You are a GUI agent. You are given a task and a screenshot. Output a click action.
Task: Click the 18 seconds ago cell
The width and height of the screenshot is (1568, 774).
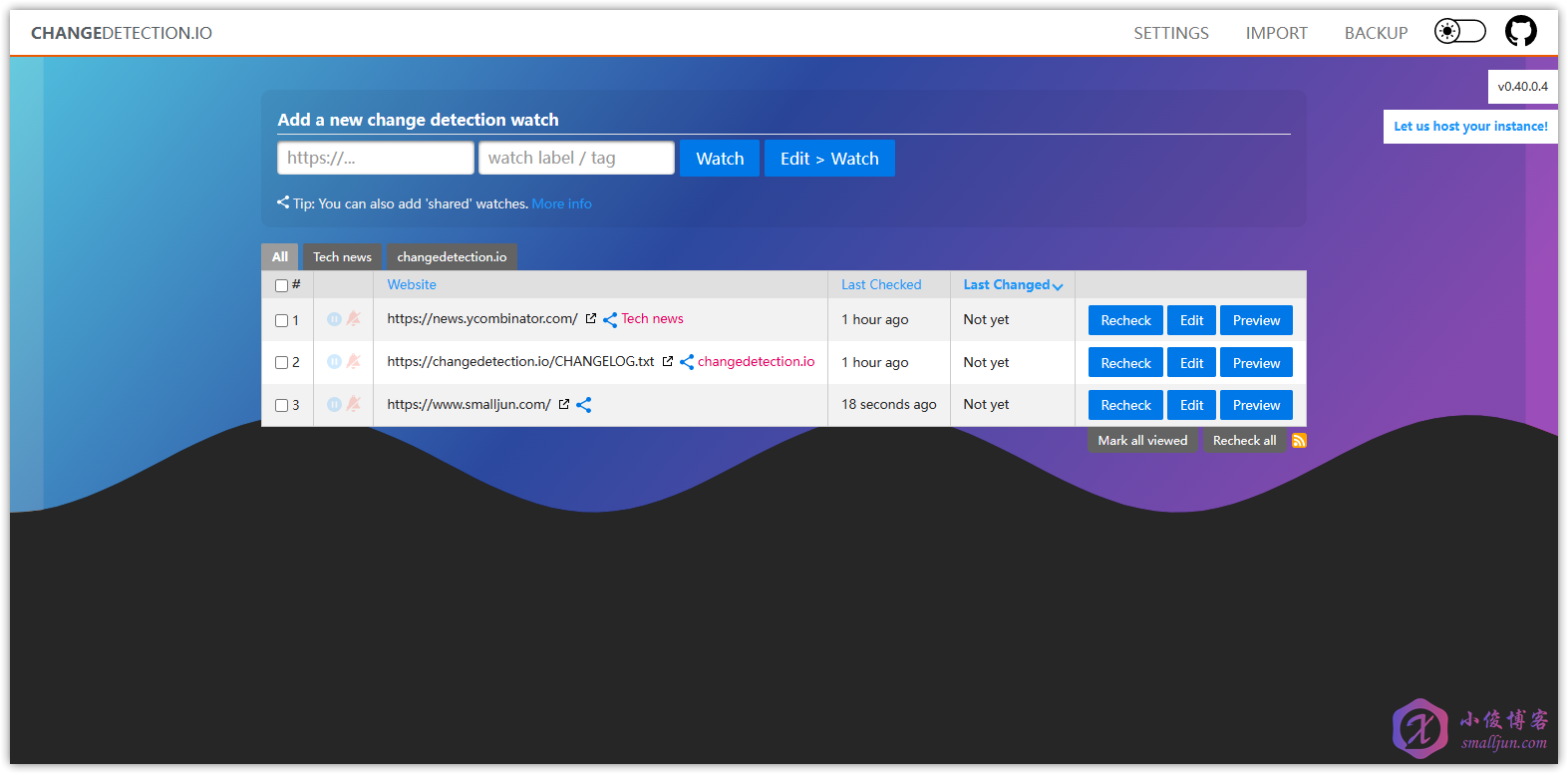(x=888, y=404)
